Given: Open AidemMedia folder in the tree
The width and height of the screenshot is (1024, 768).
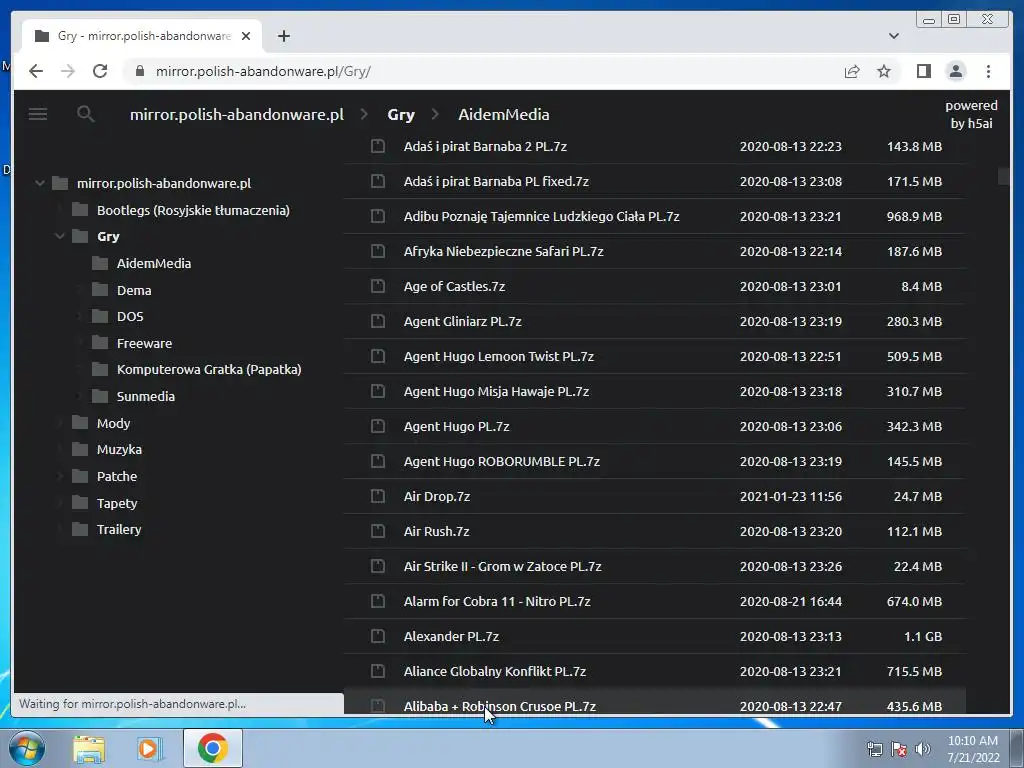Looking at the screenshot, I should 153,263.
